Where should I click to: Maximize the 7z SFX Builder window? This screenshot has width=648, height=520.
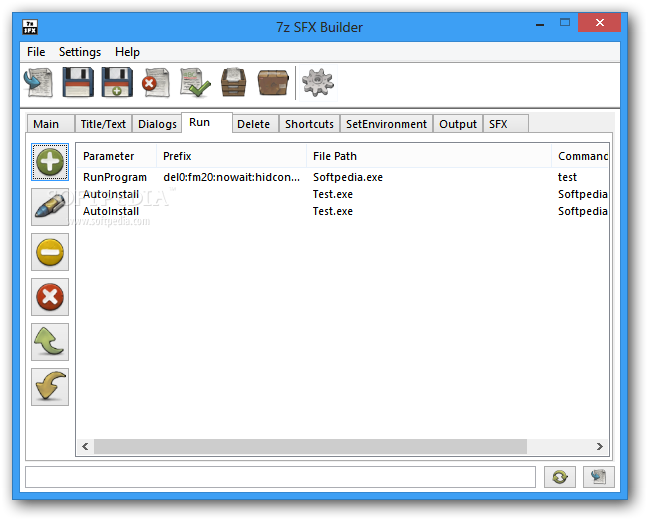click(565, 23)
